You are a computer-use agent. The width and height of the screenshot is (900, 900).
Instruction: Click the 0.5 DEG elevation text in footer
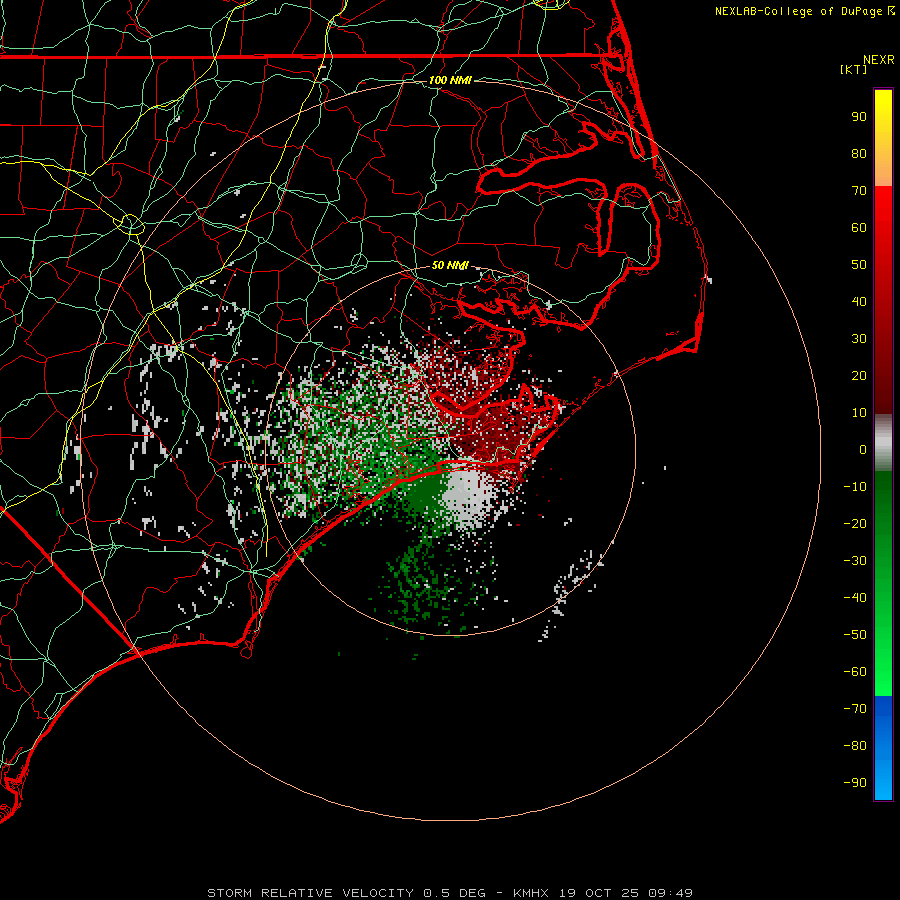(x=455, y=893)
